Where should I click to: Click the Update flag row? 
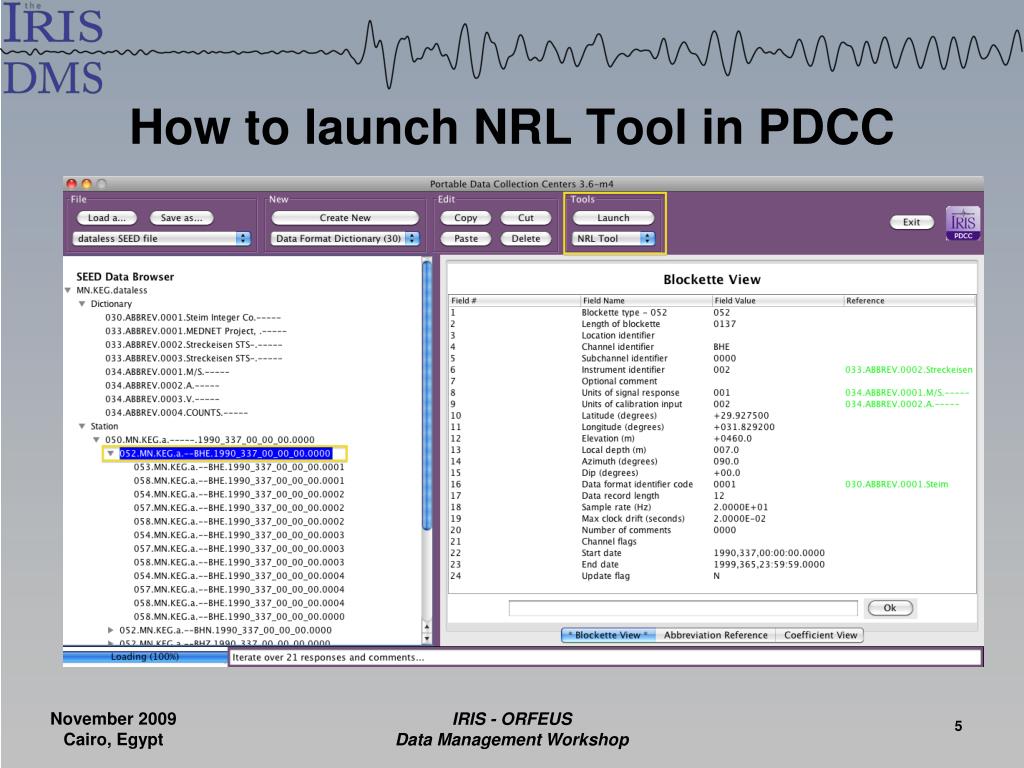(712, 576)
